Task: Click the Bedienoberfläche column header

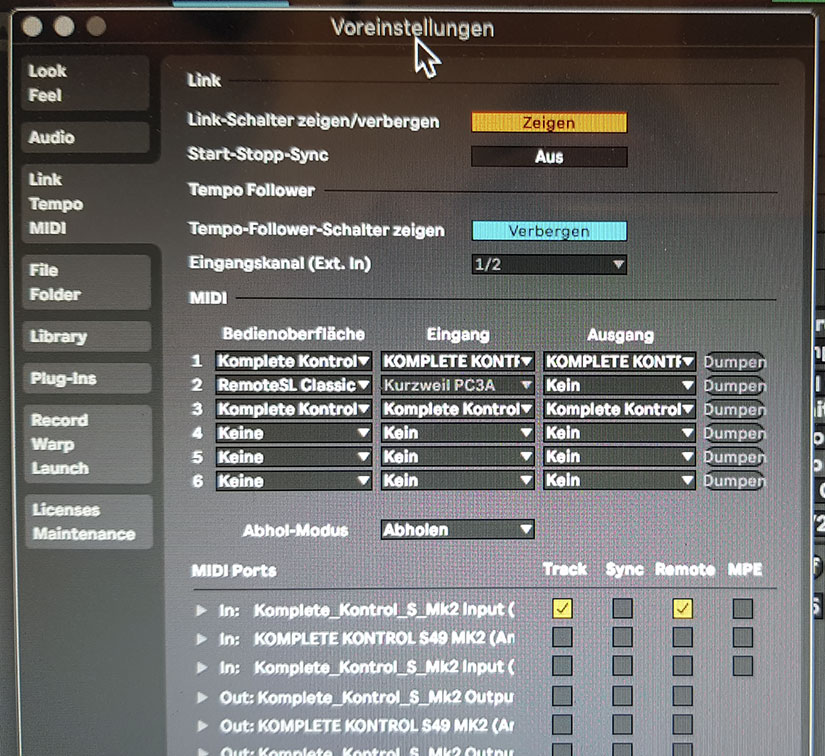Action: pos(293,334)
